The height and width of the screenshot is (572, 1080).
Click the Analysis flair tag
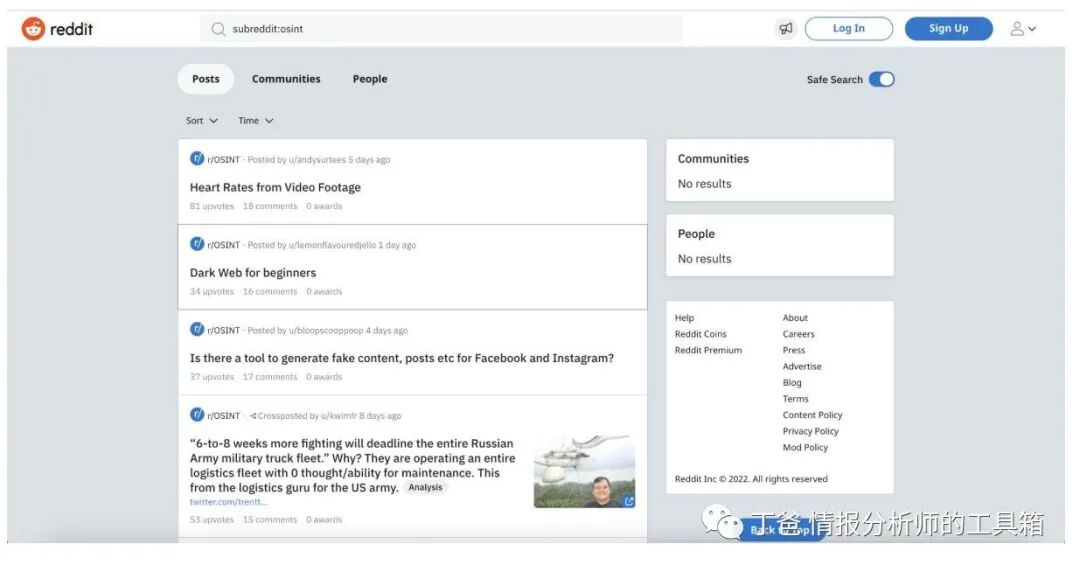[425, 487]
